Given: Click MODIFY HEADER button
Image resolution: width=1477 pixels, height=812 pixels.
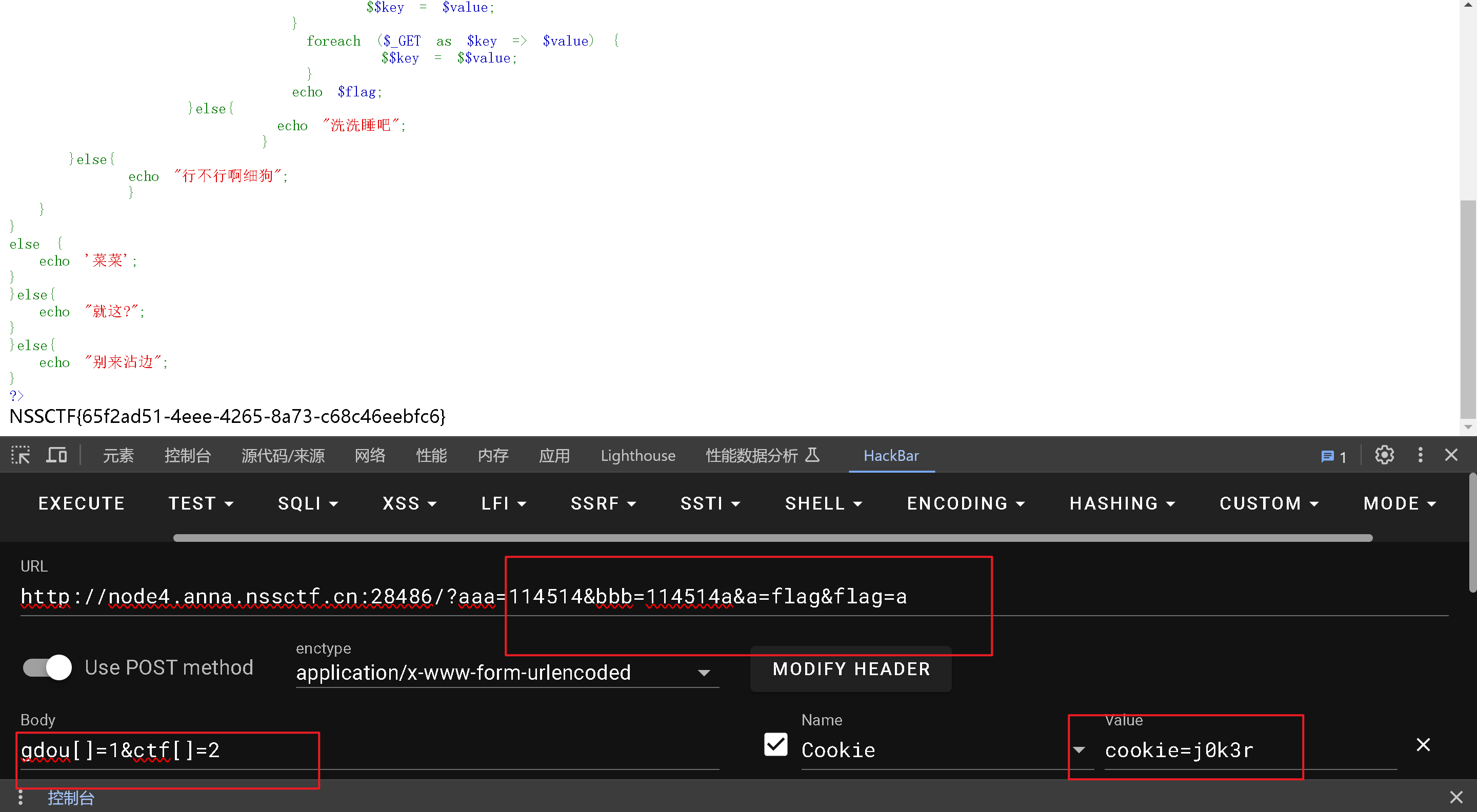Looking at the screenshot, I should (851, 670).
